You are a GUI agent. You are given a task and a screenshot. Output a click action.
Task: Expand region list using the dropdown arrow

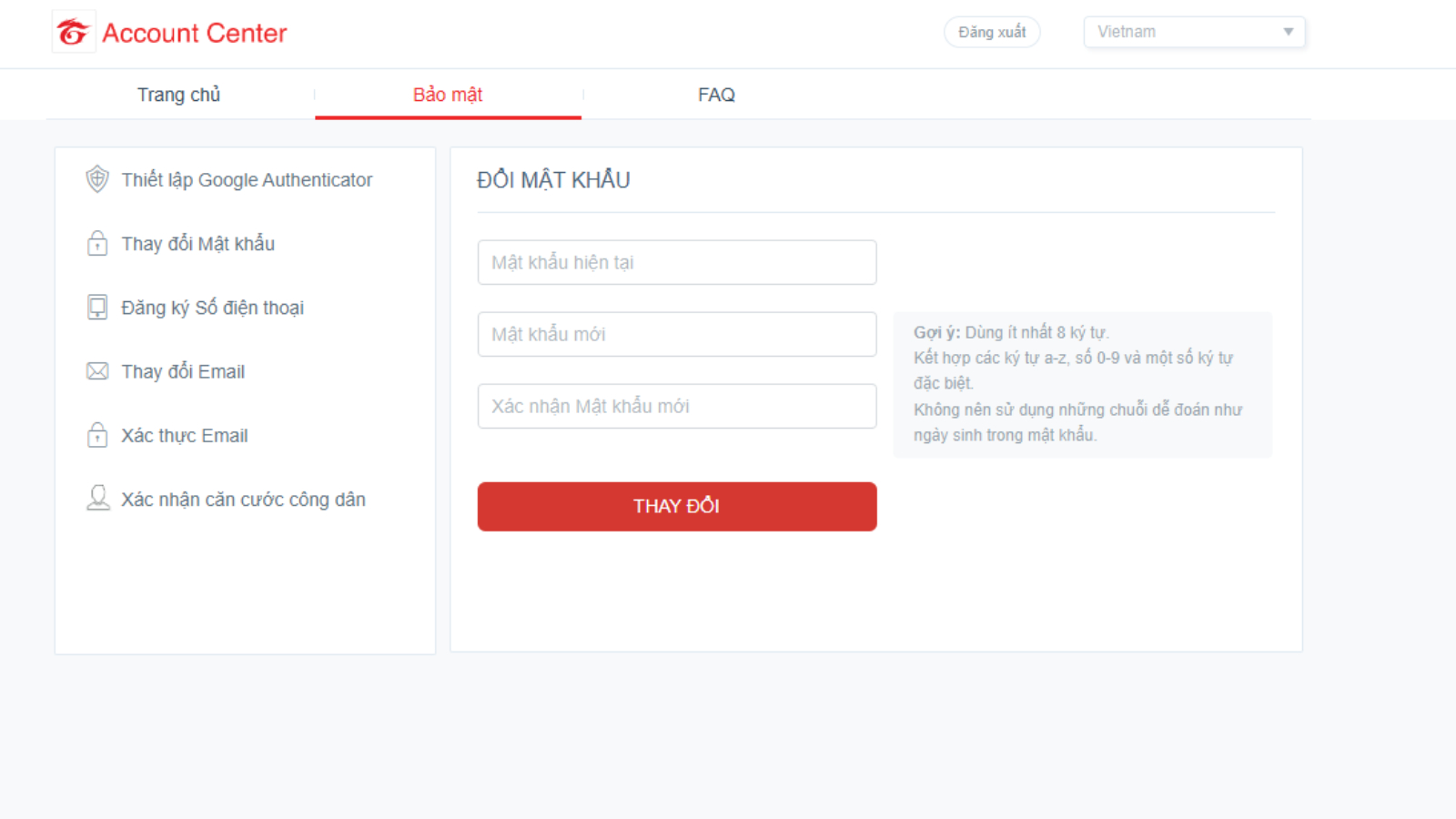pyautogui.click(x=1288, y=32)
